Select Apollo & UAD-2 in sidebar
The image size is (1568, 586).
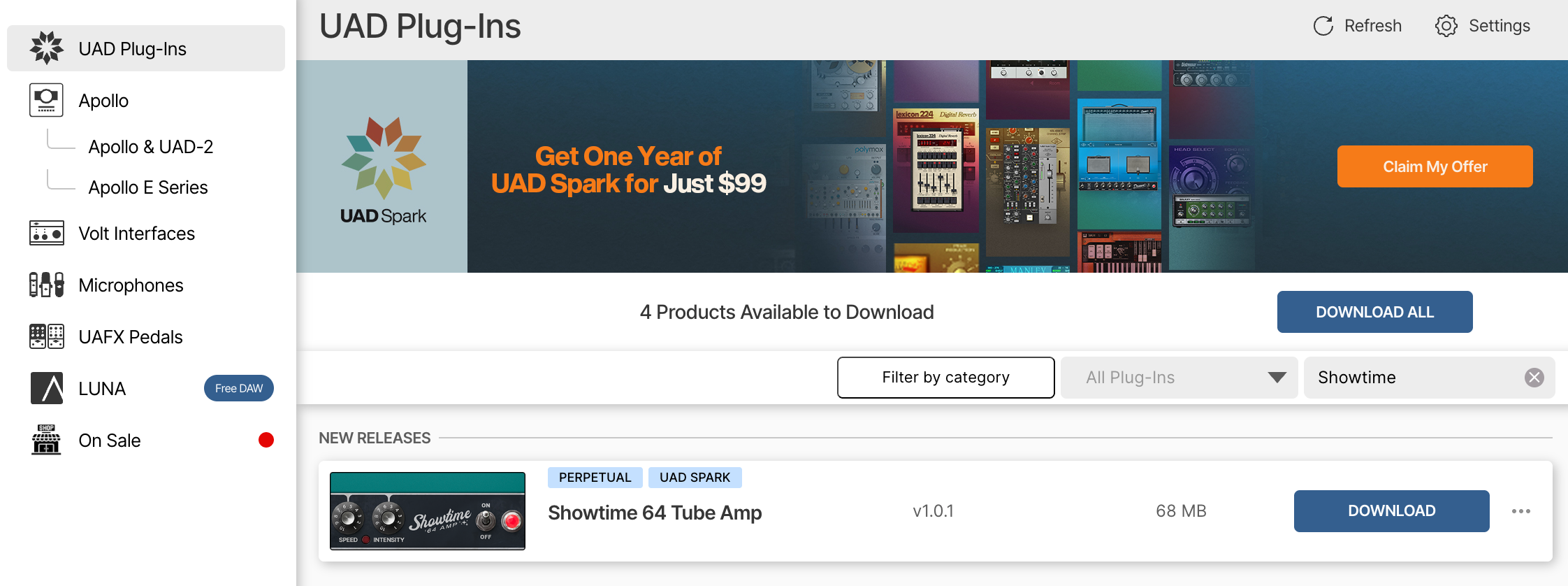[150, 147]
